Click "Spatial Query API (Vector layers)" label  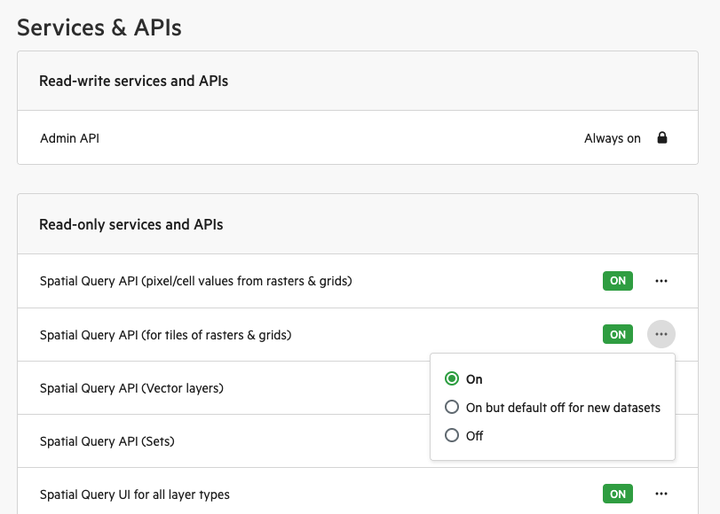(x=132, y=388)
